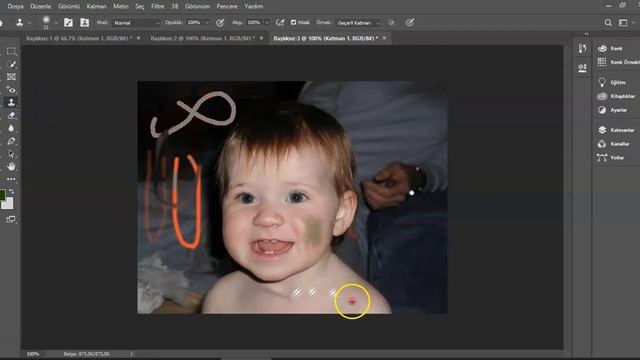Screen dimensions: 640x360
Task: Close the Başlıksız-3 document tab
Action: [384, 38]
